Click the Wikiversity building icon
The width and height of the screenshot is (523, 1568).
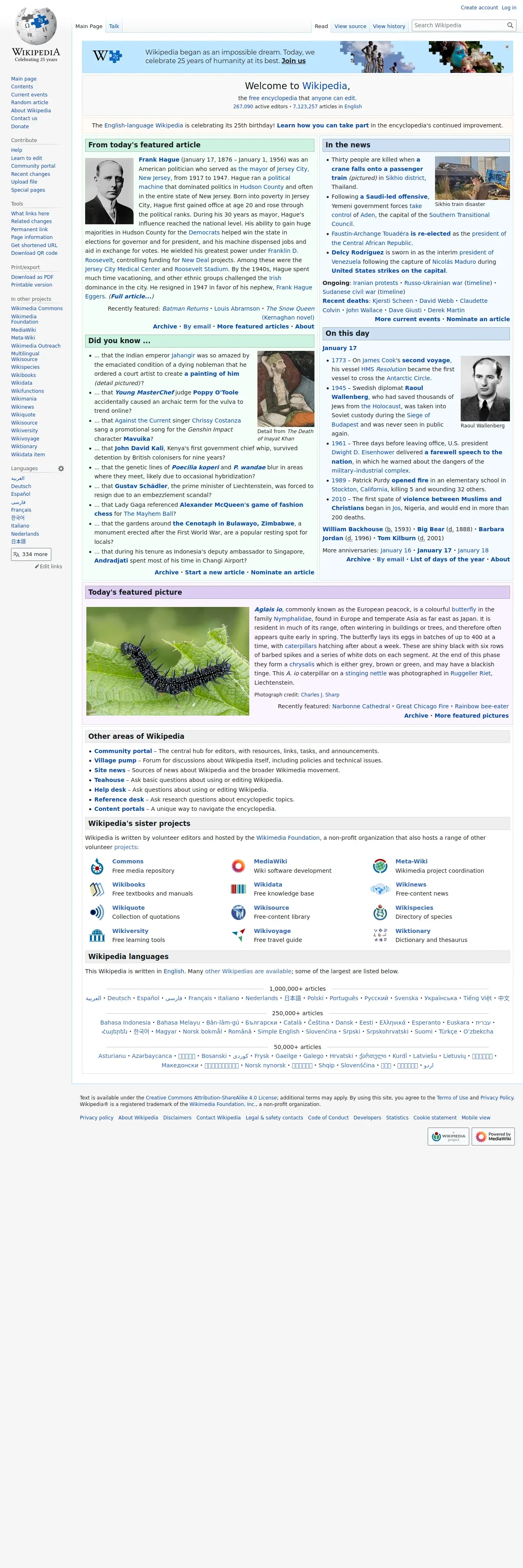click(x=97, y=935)
